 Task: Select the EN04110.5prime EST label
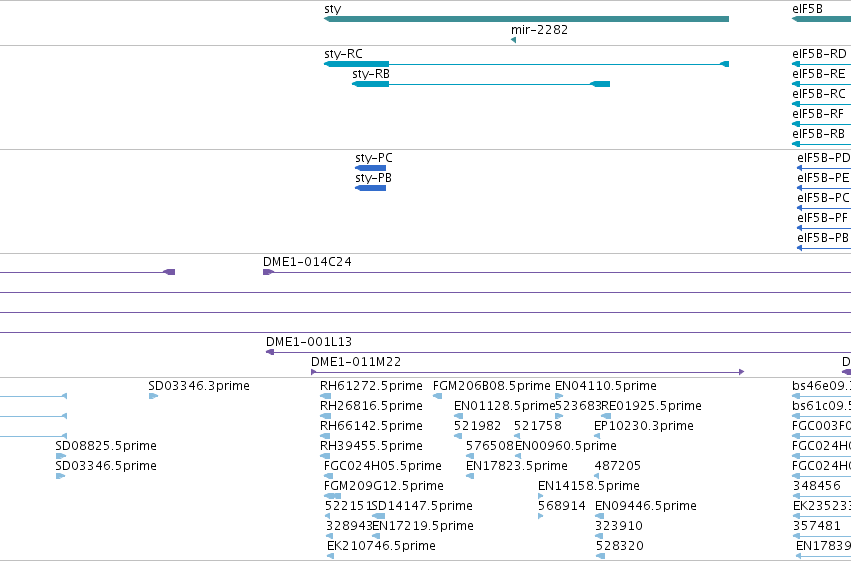pyautogui.click(x=606, y=386)
